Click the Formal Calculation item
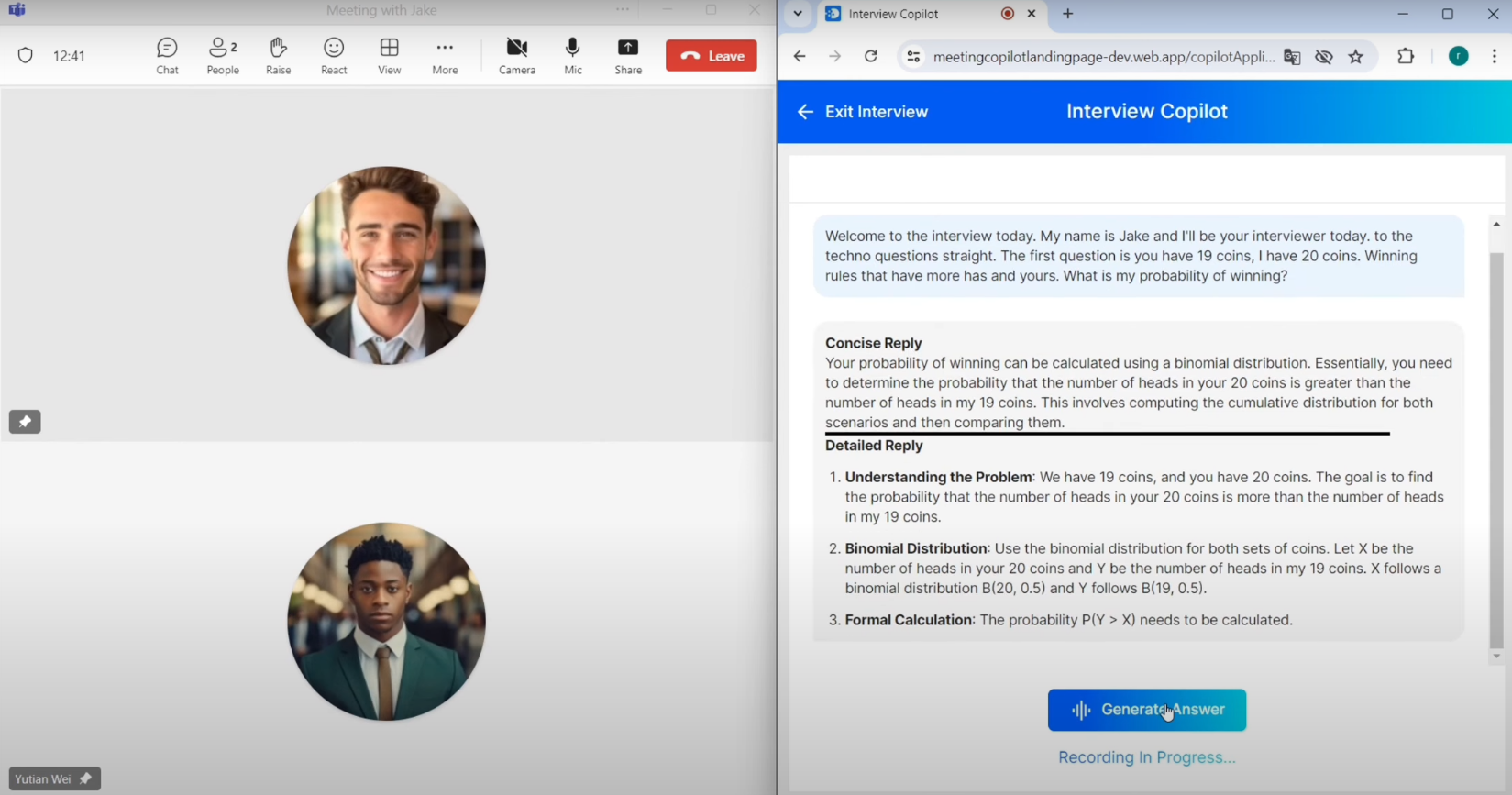Viewport: 1512px width, 795px height. [1061, 620]
